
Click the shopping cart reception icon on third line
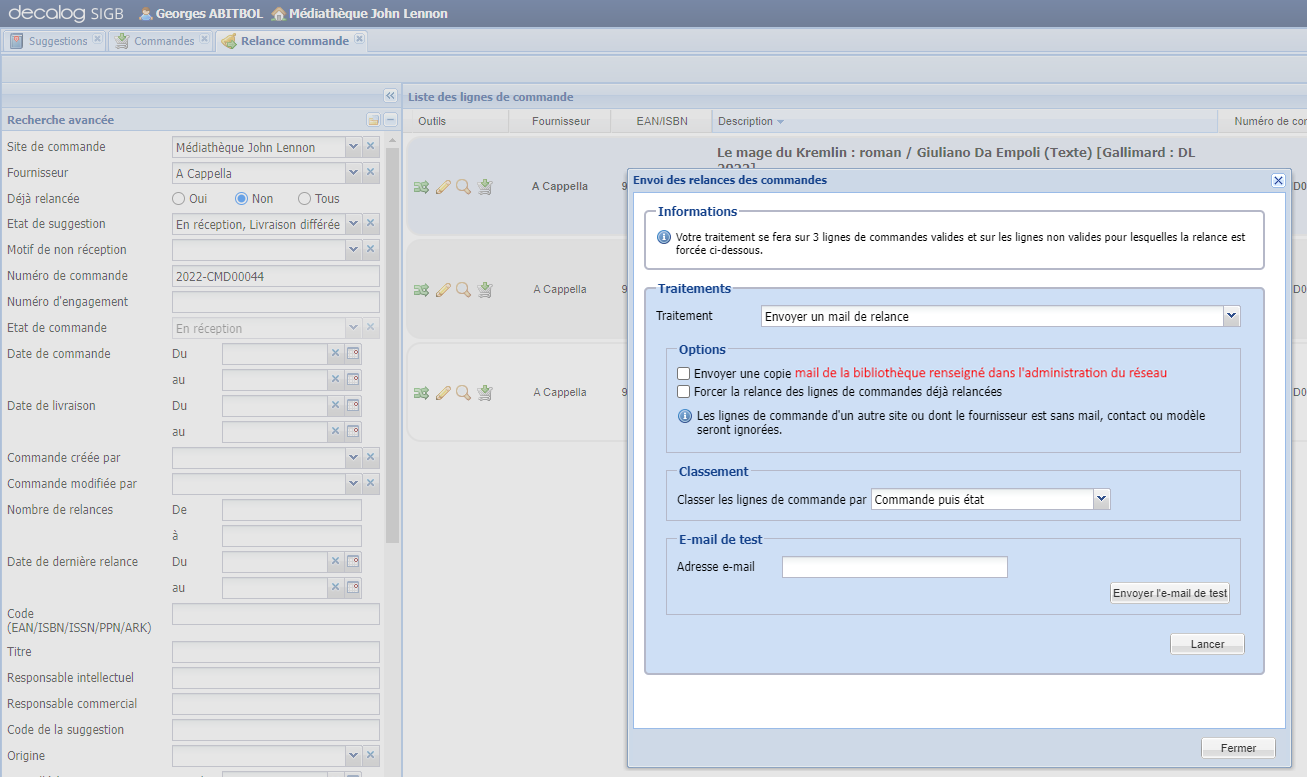click(484, 392)
